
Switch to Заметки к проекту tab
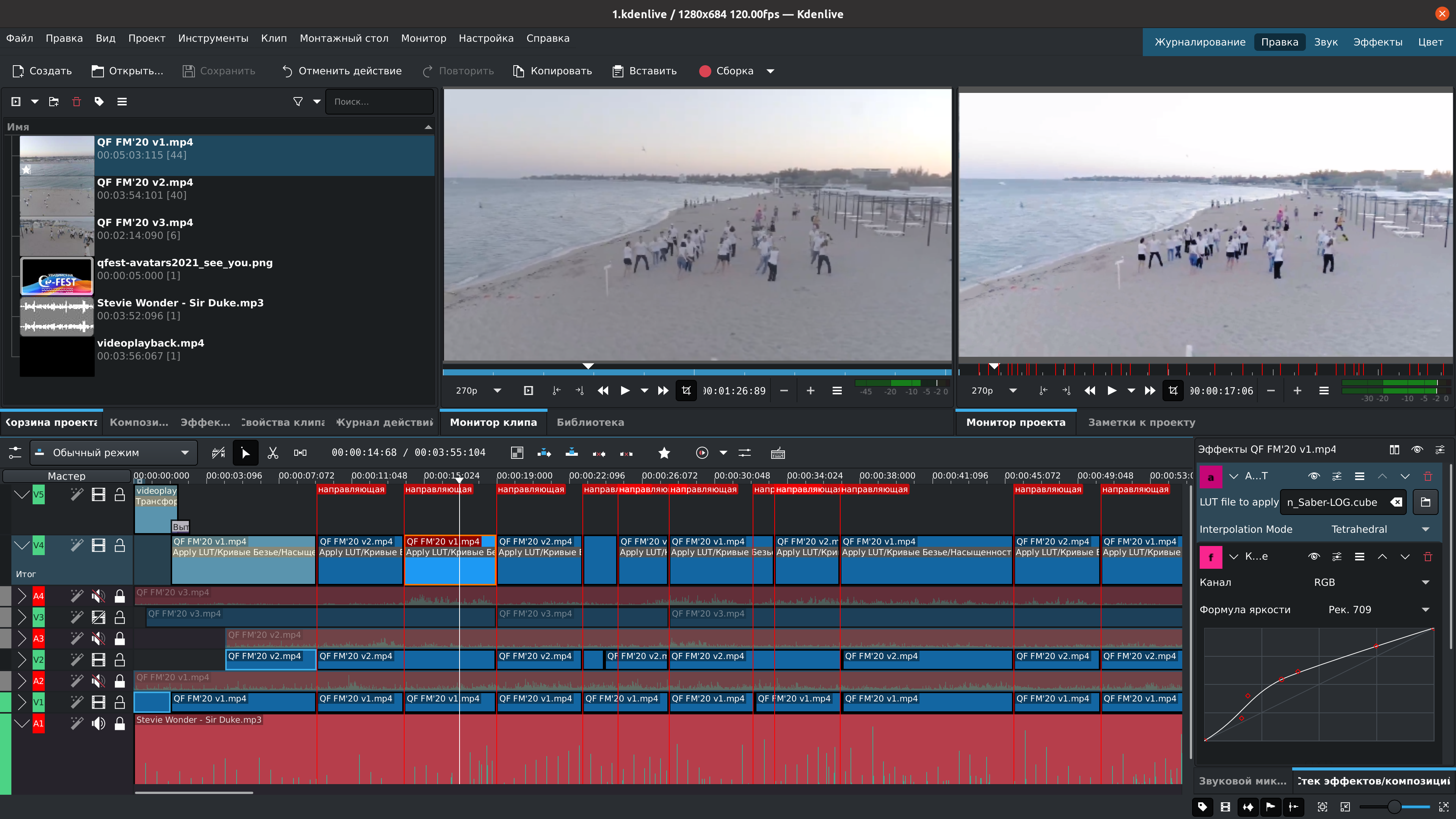coord(1141,422)
